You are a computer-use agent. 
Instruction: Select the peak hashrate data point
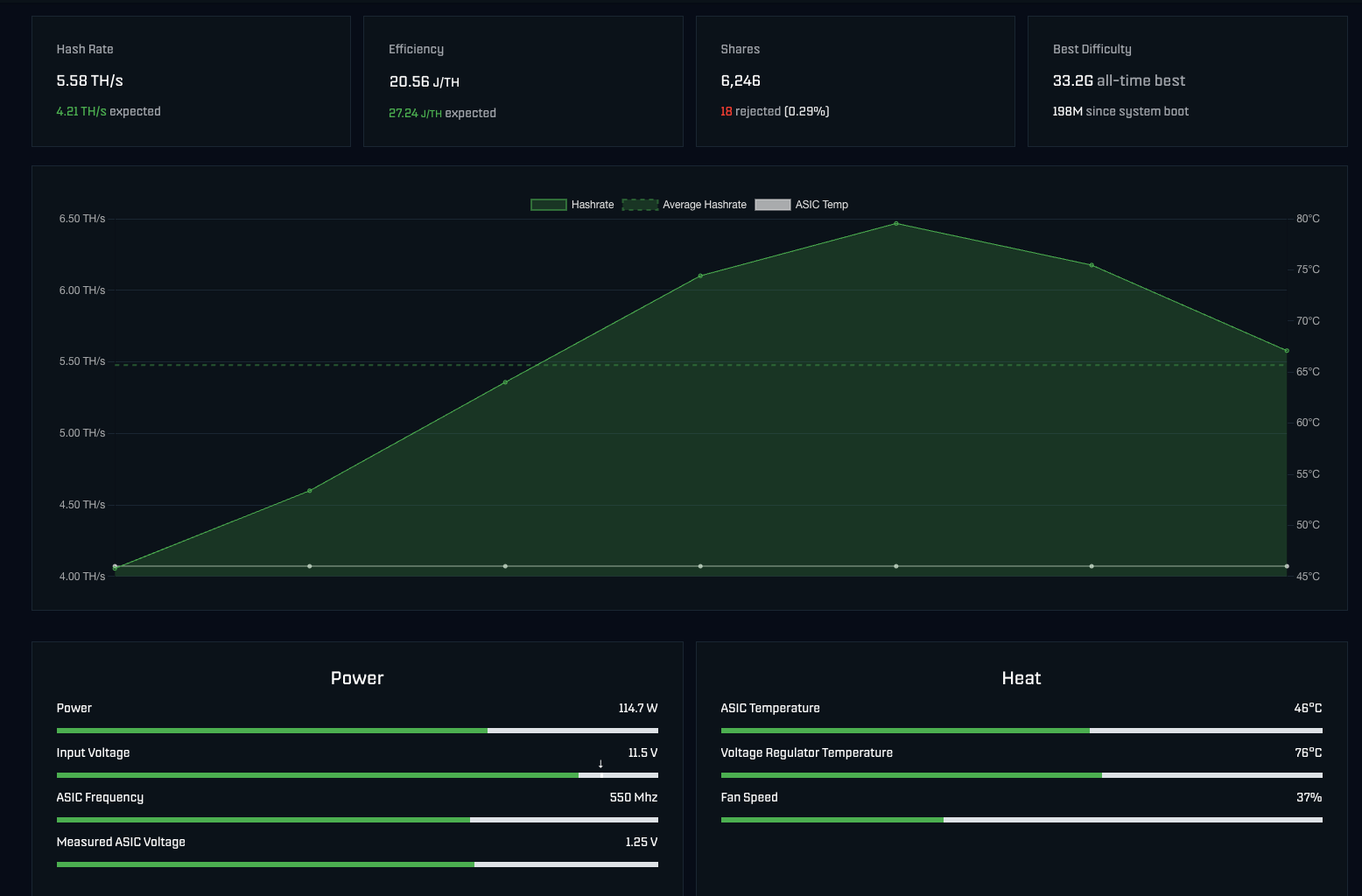[x=895, y=224]
